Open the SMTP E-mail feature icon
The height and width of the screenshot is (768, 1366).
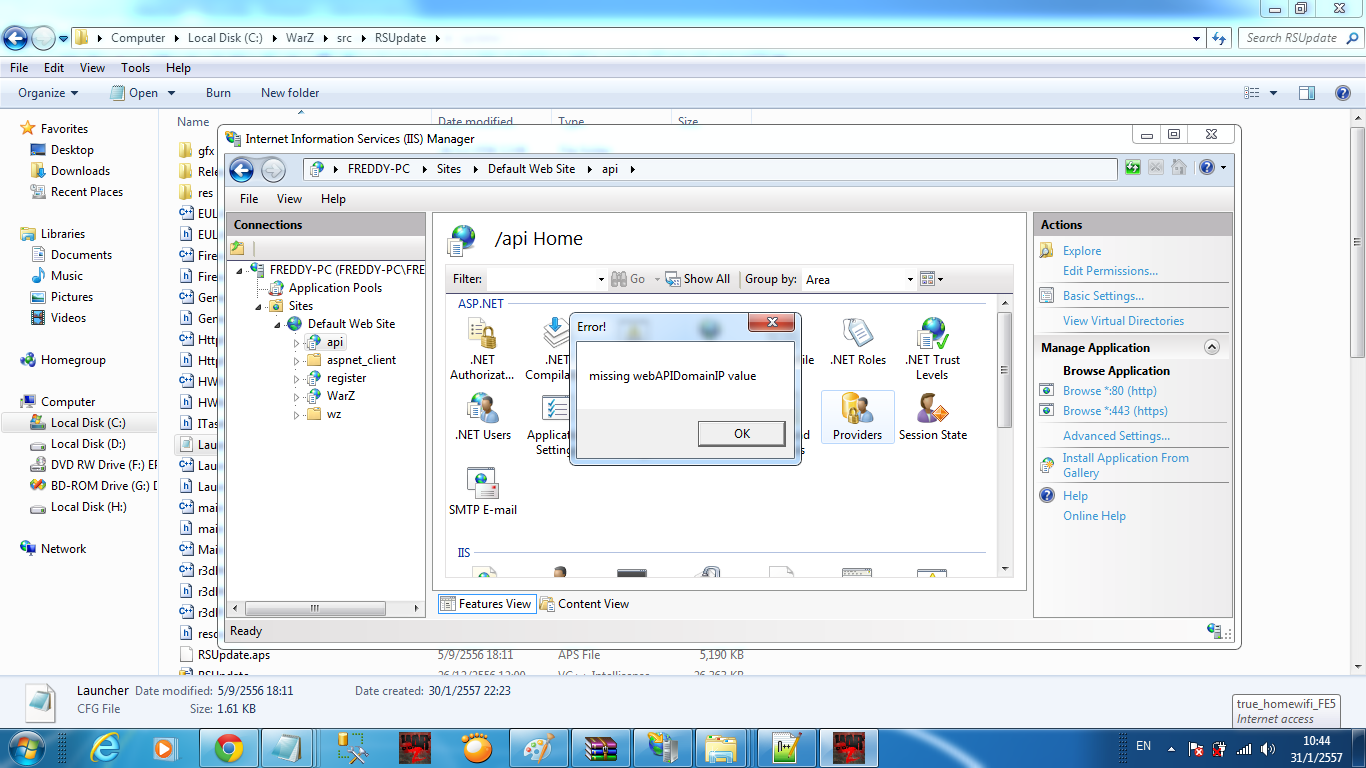483,492
